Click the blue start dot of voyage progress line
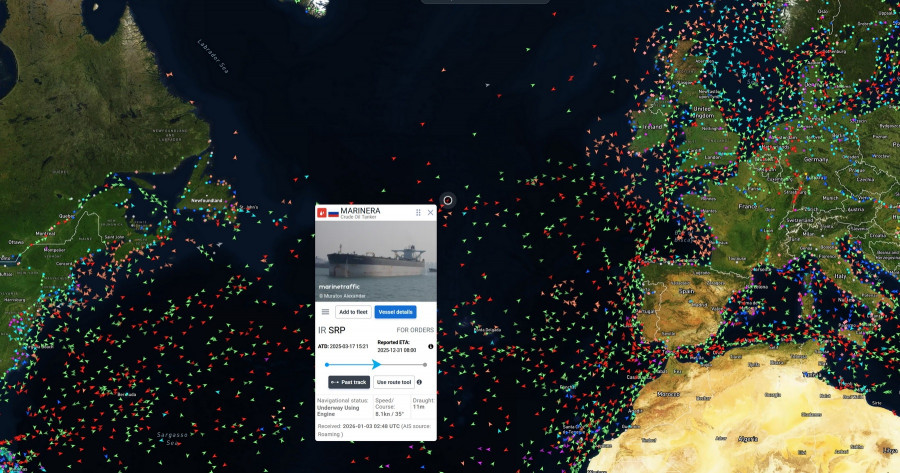The height and width of the screenshot is (473, 900). point(327,364)
